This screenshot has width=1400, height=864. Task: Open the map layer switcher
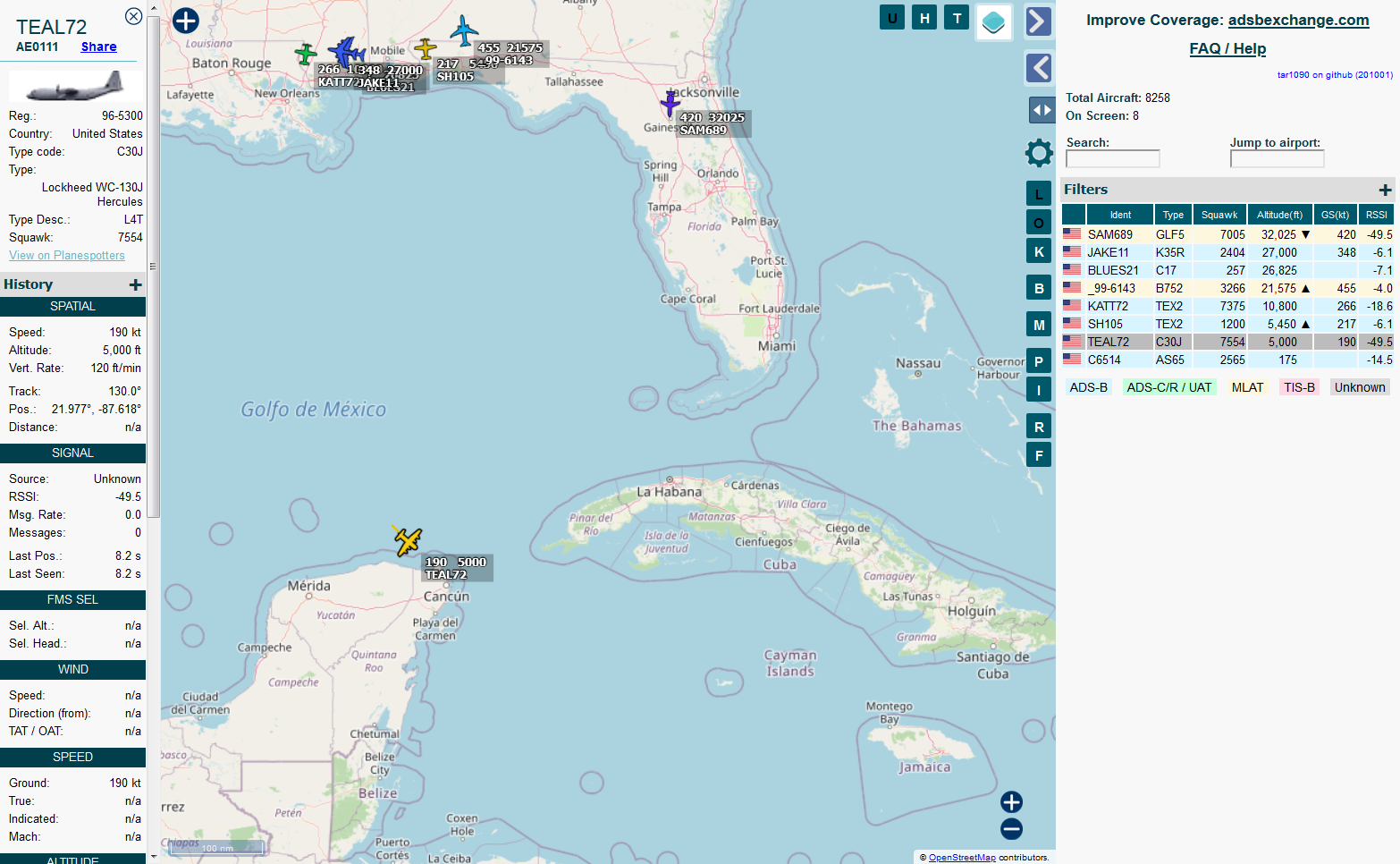(x=993, y=22)
